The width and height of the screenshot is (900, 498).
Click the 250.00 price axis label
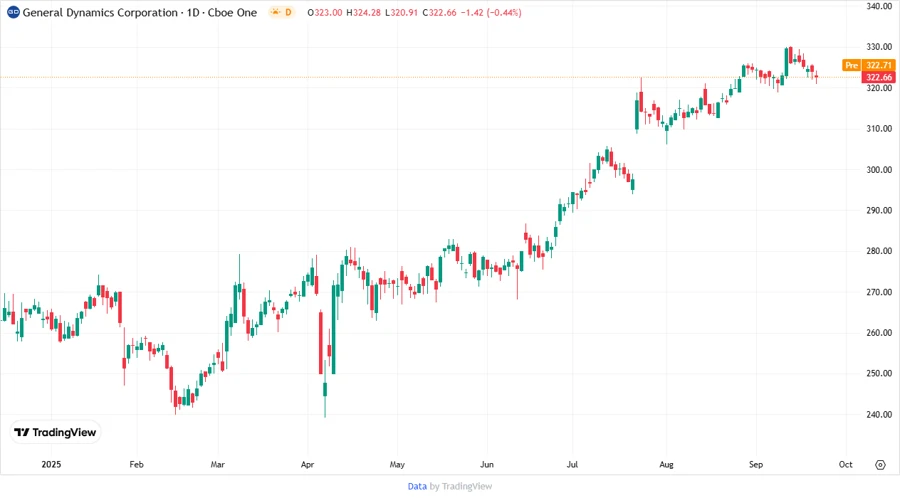879,374
